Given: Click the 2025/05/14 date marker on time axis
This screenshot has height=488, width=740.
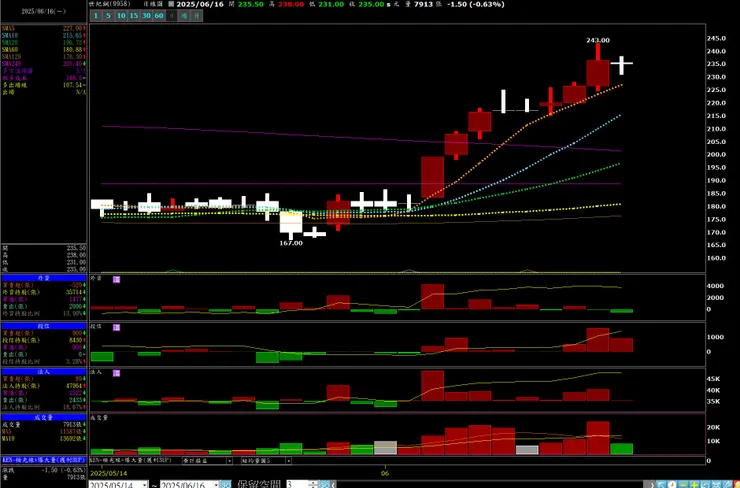Looking at the screenshot, I should coord(108,473).
